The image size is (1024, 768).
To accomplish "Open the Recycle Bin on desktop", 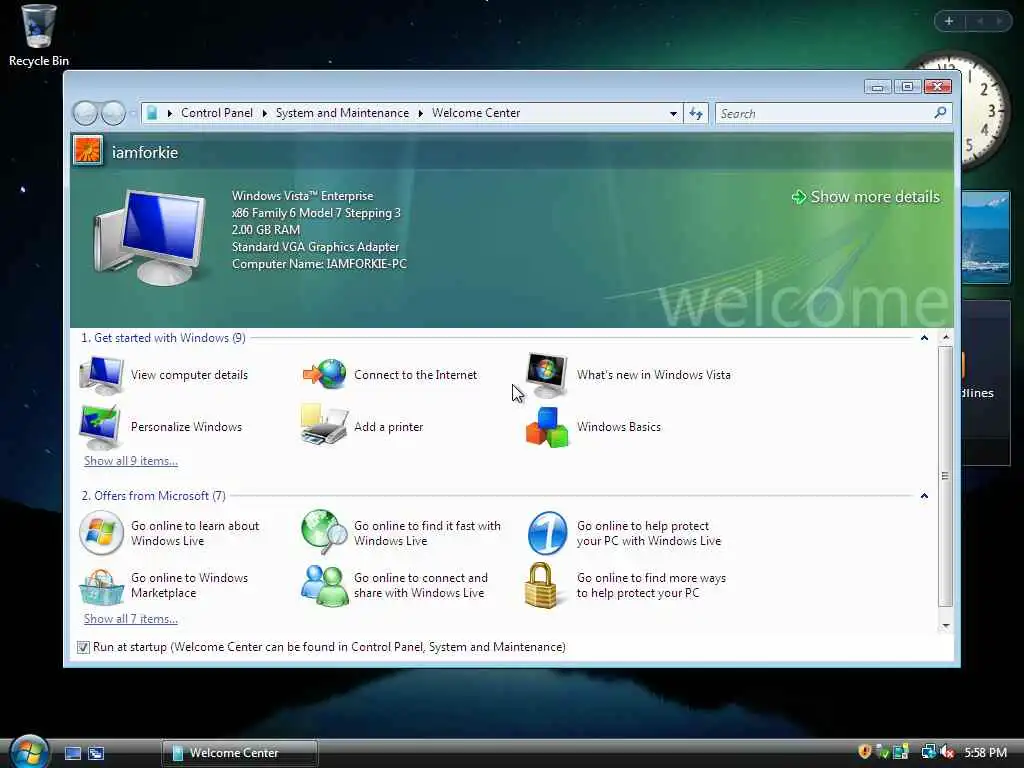I will 39,35.
